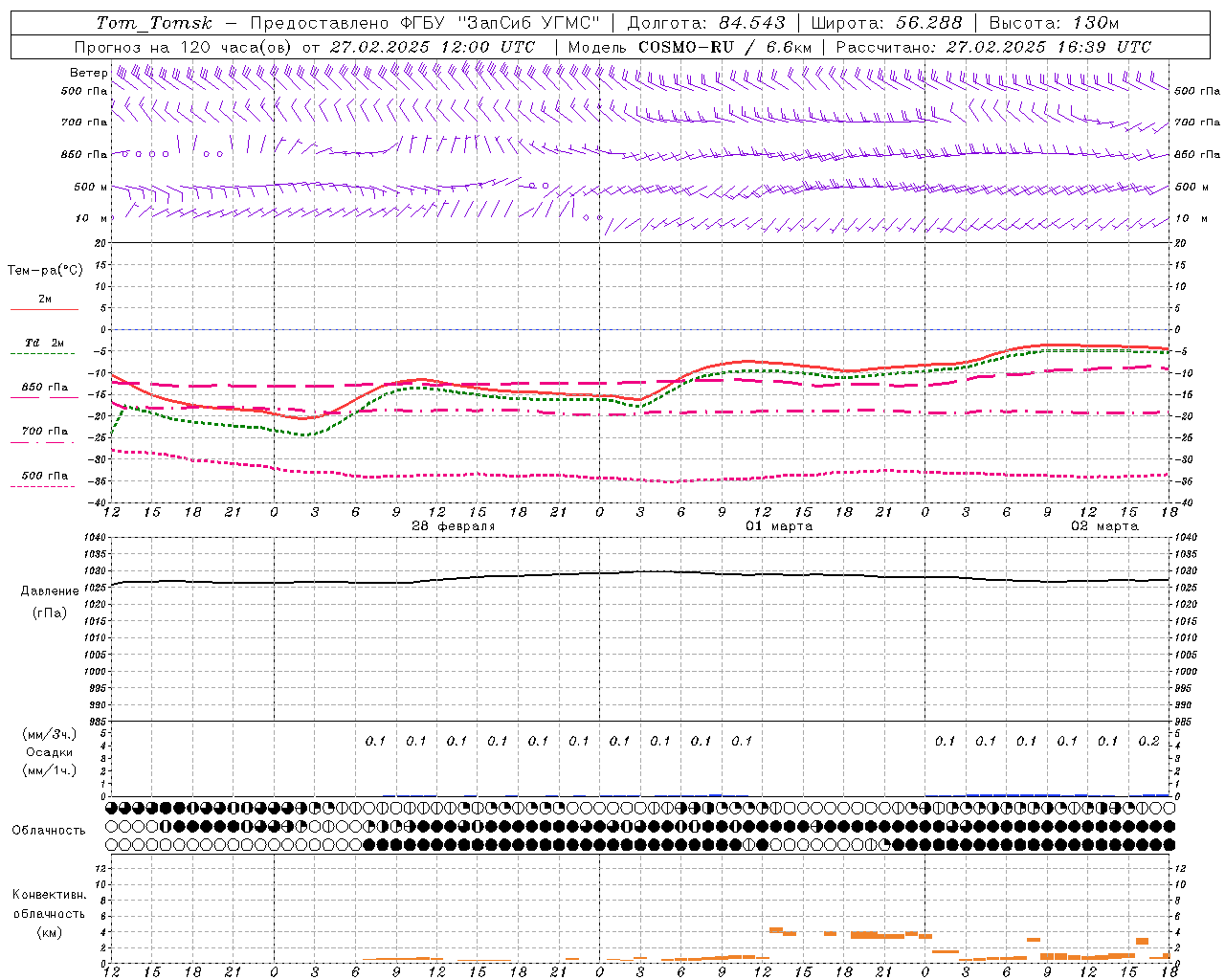Image resolution: width=1225 pixels, height=980 pixels.
Task: Click the Широта: 56.288 value
Action: click(x=886, y=23)
